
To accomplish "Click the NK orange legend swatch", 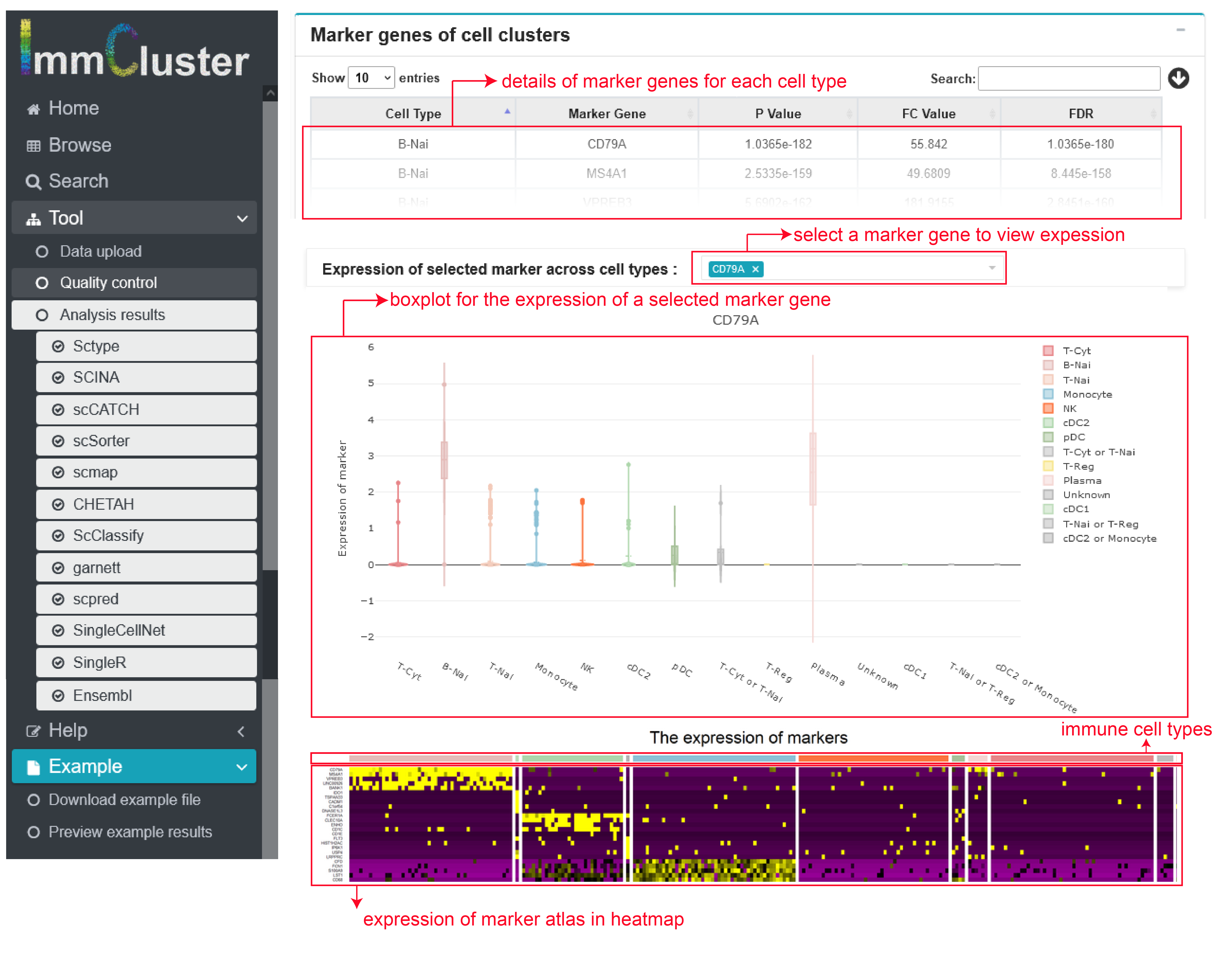I will [x=1048, y=408].
